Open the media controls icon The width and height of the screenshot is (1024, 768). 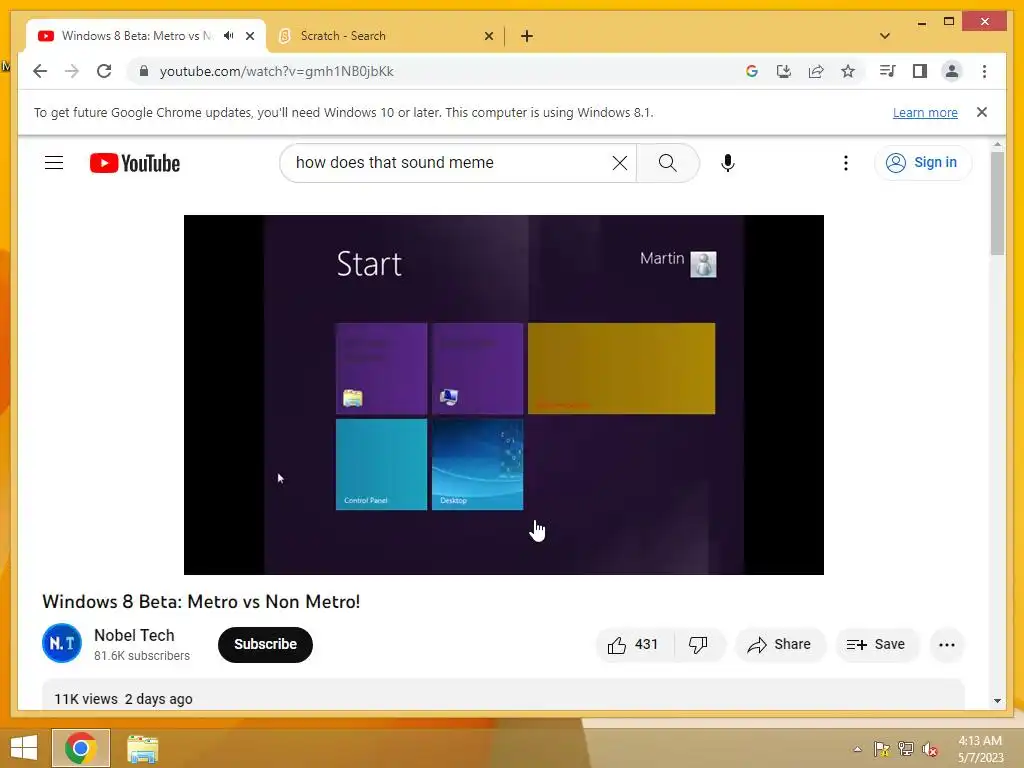tap(888, 71)
